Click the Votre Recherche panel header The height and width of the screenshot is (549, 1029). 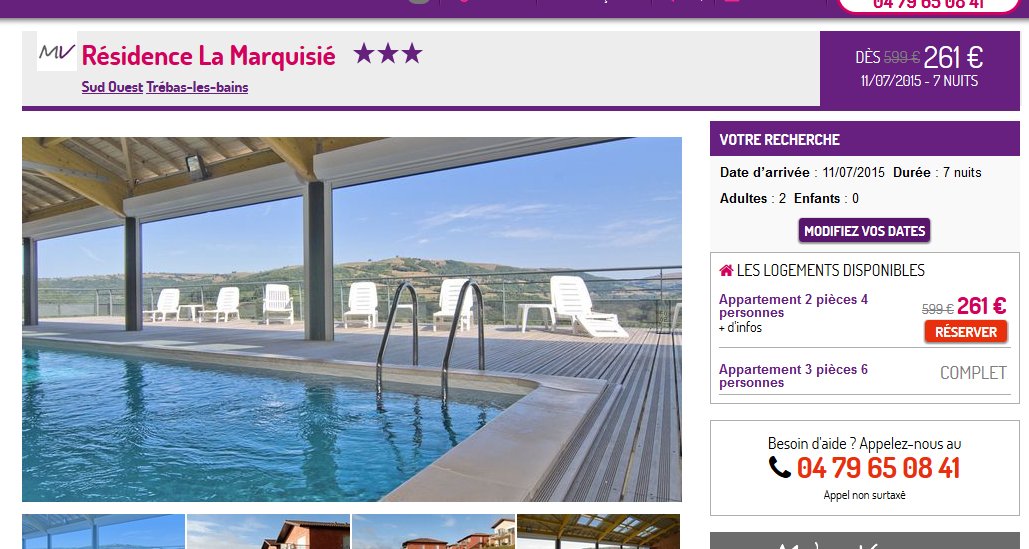(x=864, y=139)
